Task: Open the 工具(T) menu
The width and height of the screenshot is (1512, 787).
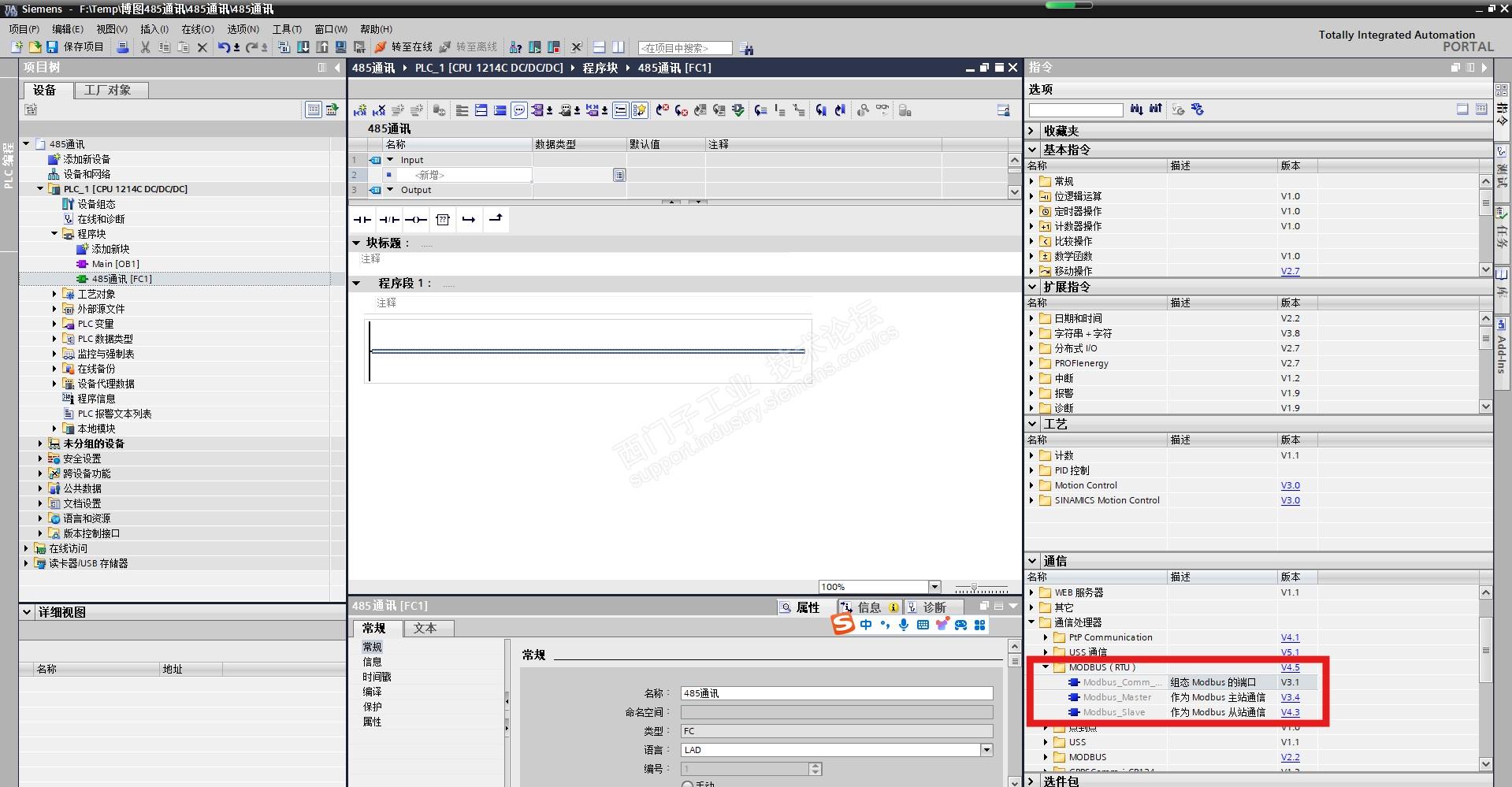Action: [287, 29]
